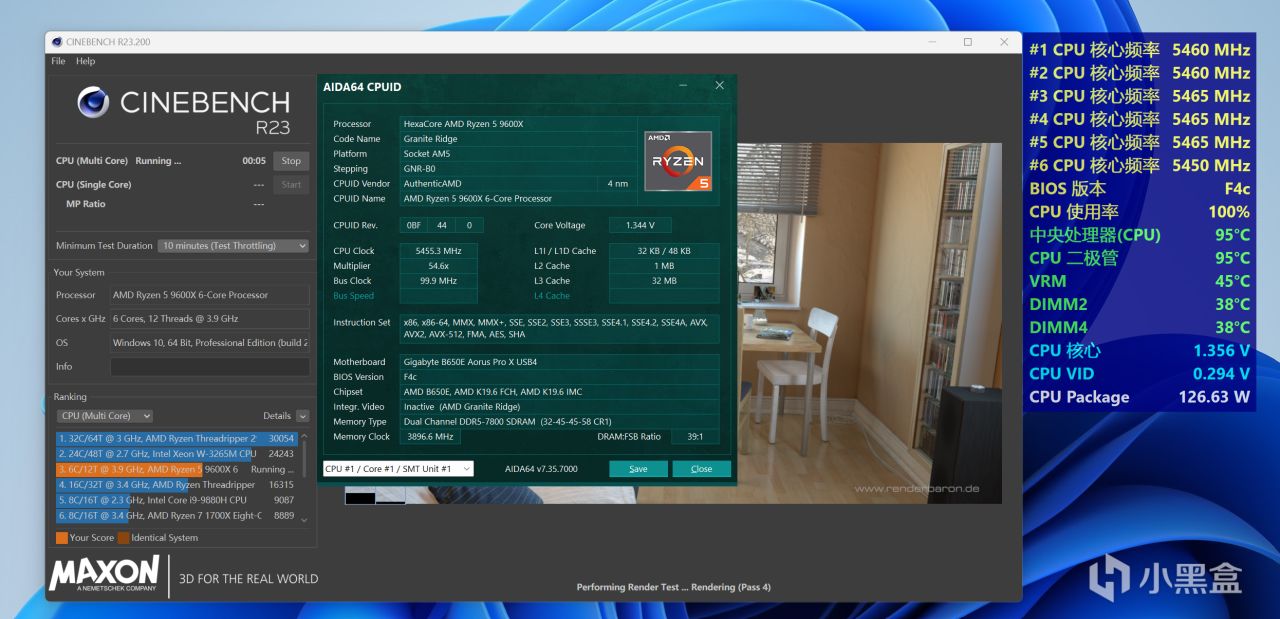1280x619 pixels.
Task: Click the Chipset value AMD B650E
Action: tap(559, 392)
